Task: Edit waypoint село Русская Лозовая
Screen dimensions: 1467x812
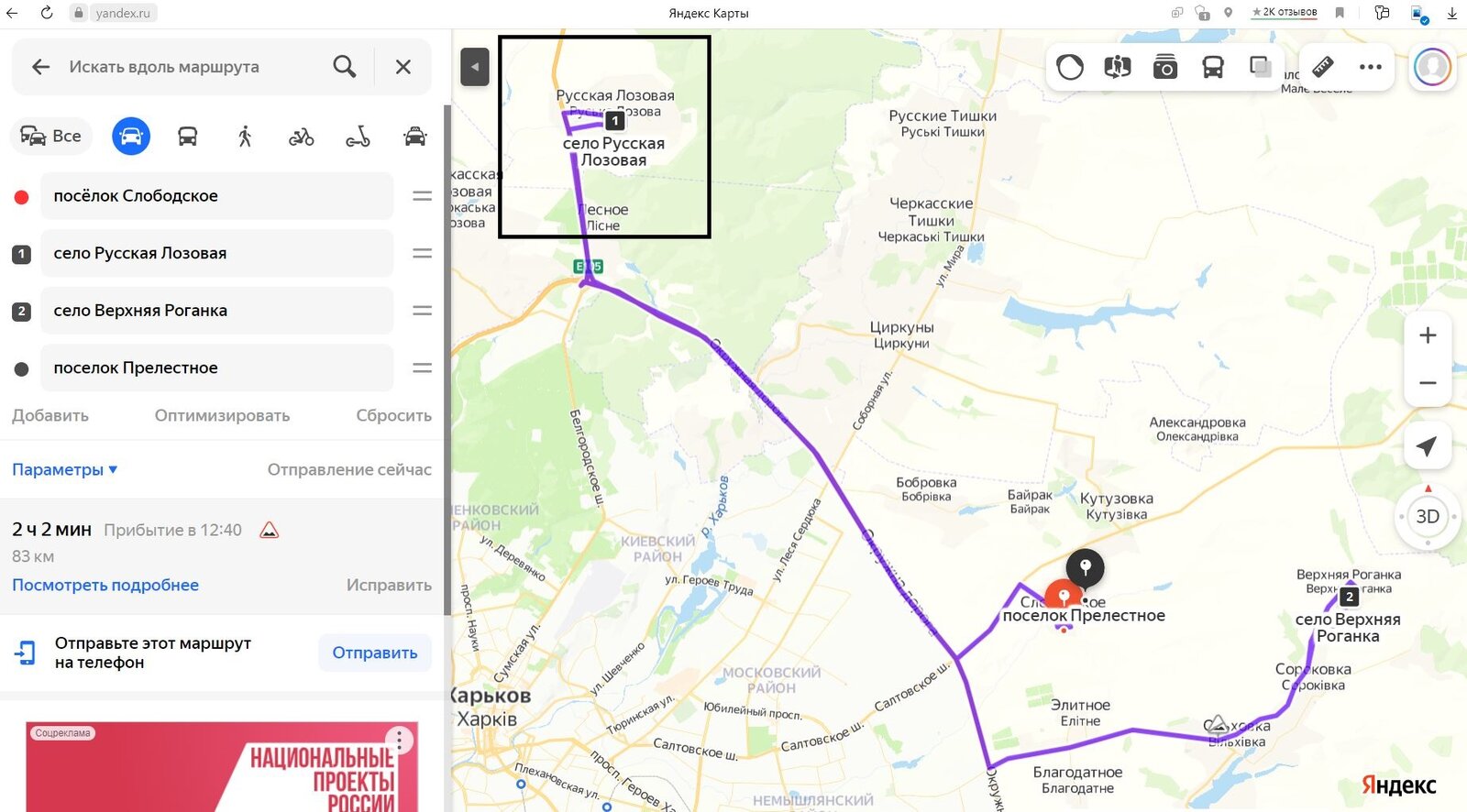Action: pos(216,254)
